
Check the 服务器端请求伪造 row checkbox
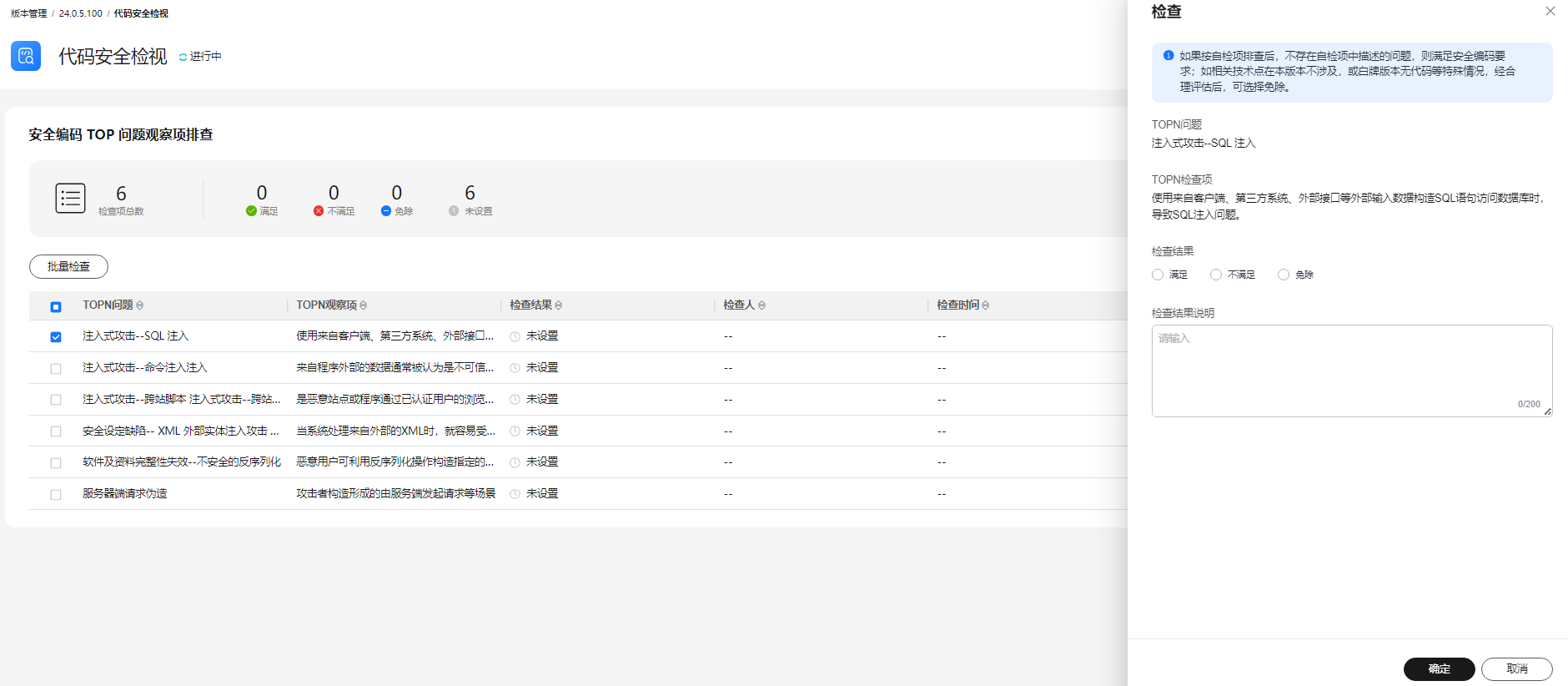point(56,495)
